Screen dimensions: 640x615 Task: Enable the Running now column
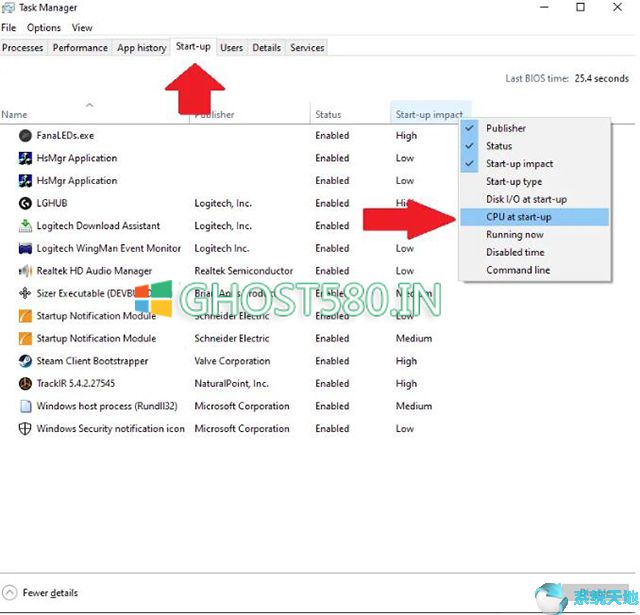pyautogui.click(x=535, y=235)
